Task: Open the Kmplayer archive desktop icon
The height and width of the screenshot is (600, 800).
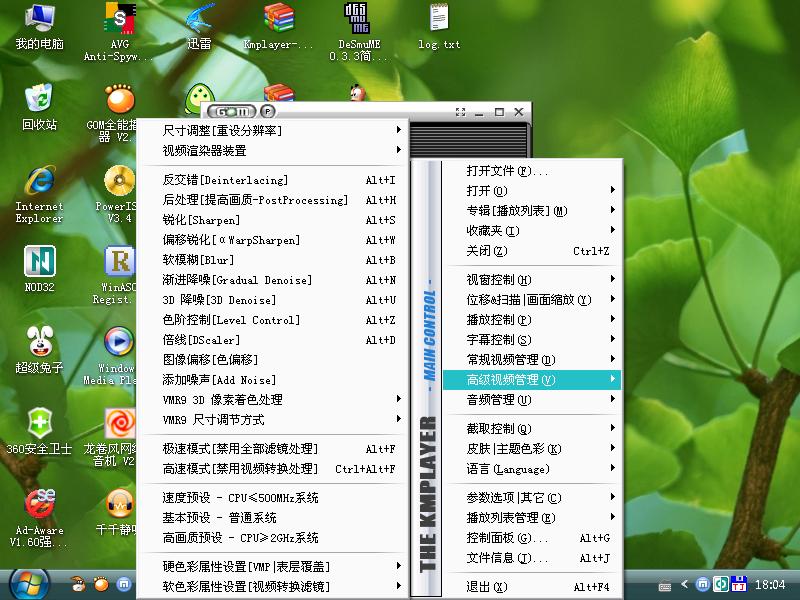Action: click(279, 26)
